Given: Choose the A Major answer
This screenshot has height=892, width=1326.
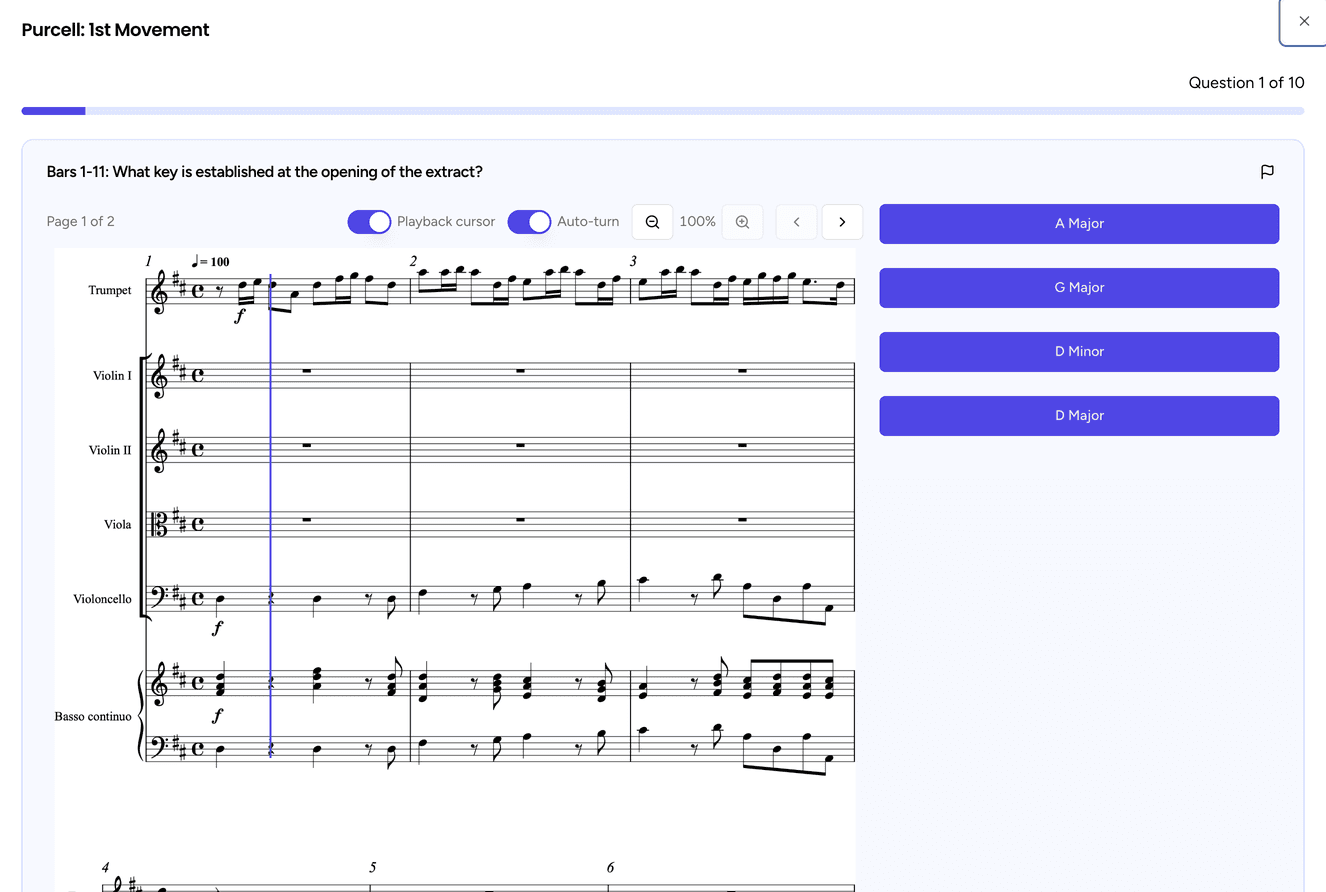Looking at the screenshot, I should coord(1079,224).
